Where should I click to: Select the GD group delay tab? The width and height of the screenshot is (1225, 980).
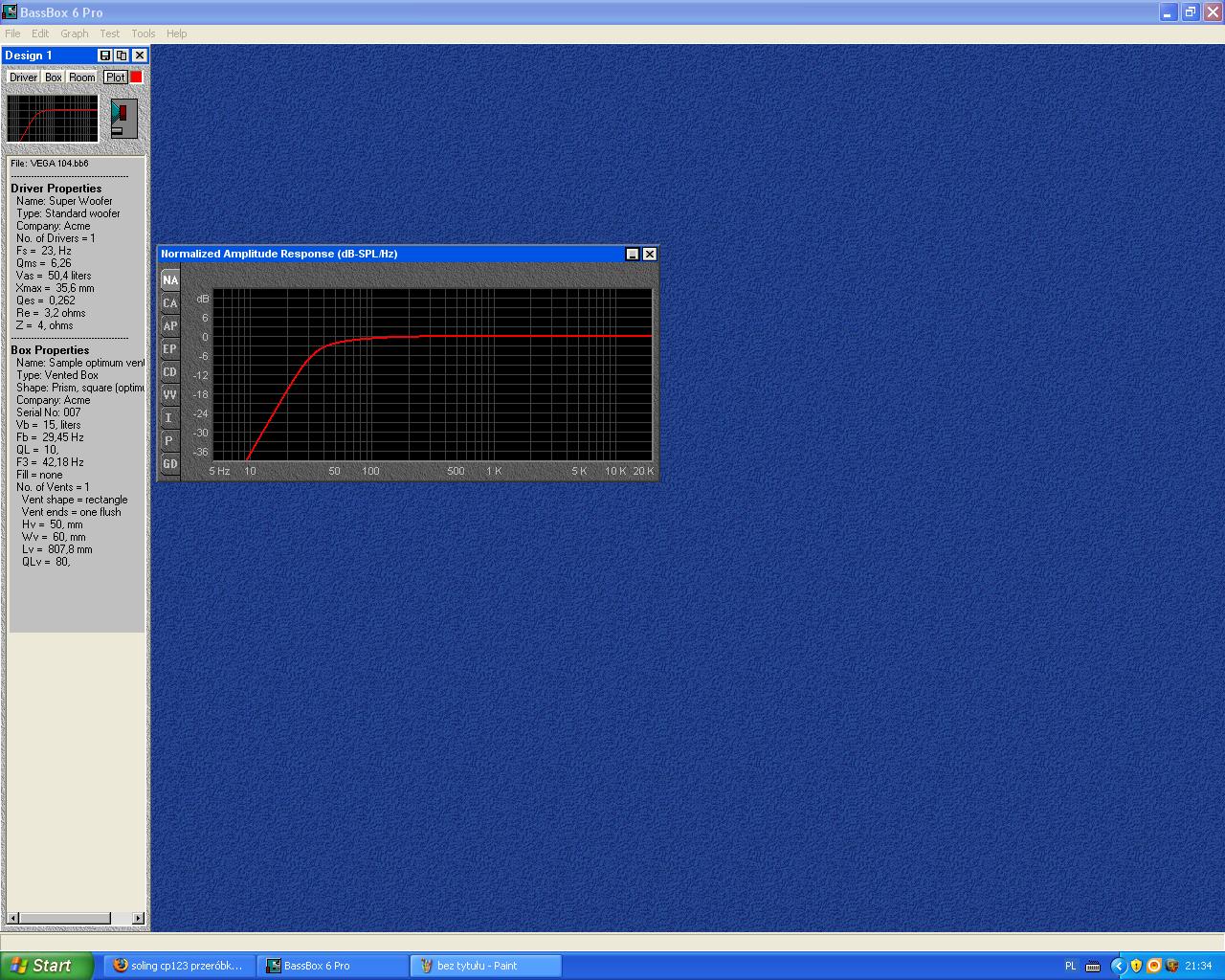[169, 464]
